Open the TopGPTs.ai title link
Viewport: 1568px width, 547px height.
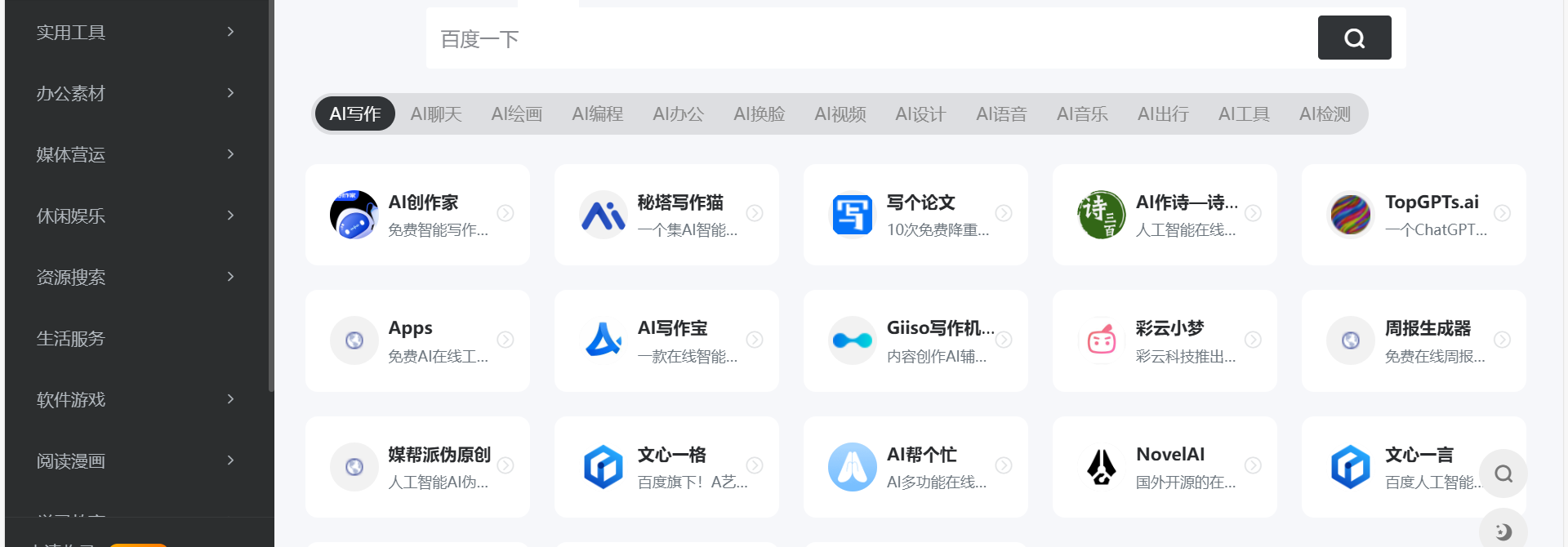point(1432,202)
